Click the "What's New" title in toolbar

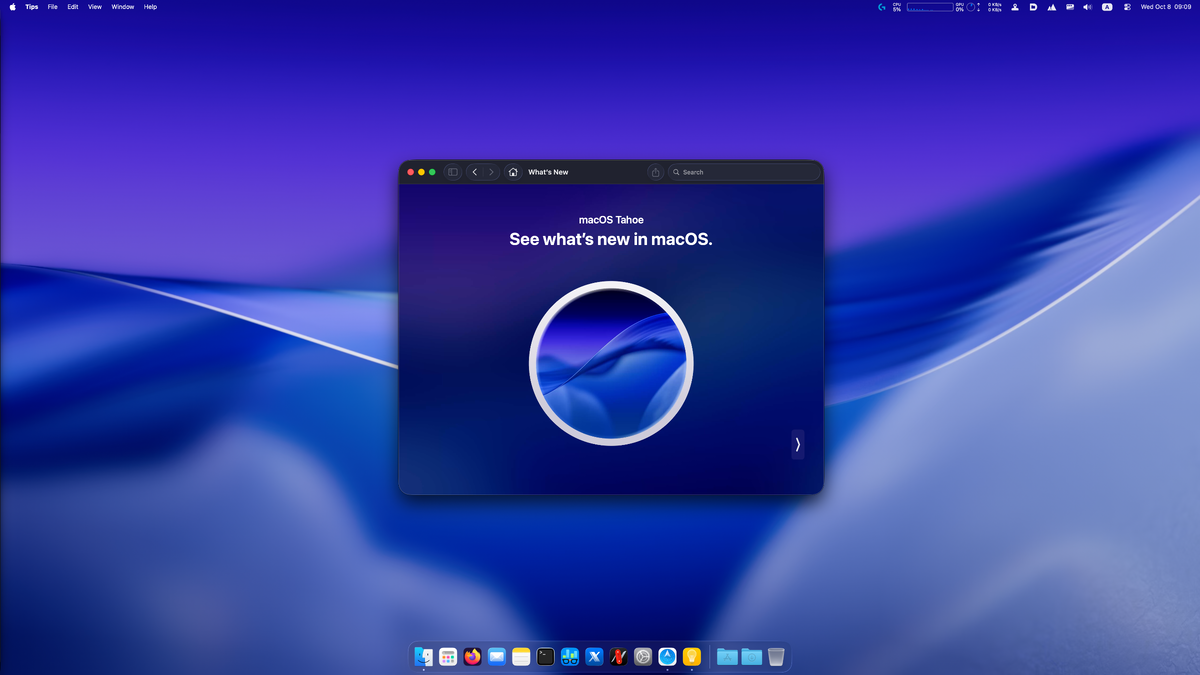548,172
